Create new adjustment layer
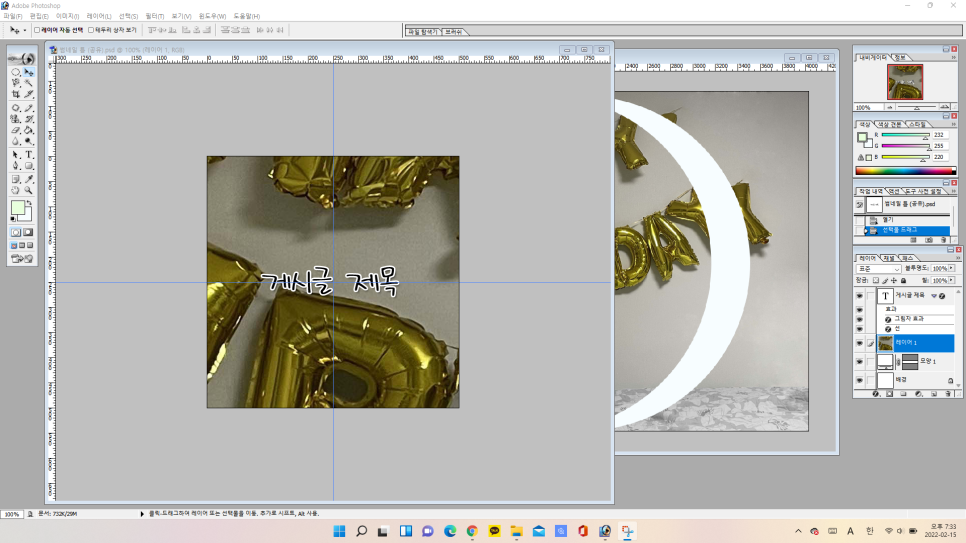This screenshot has height=543, width=966. tap(919, 394)
